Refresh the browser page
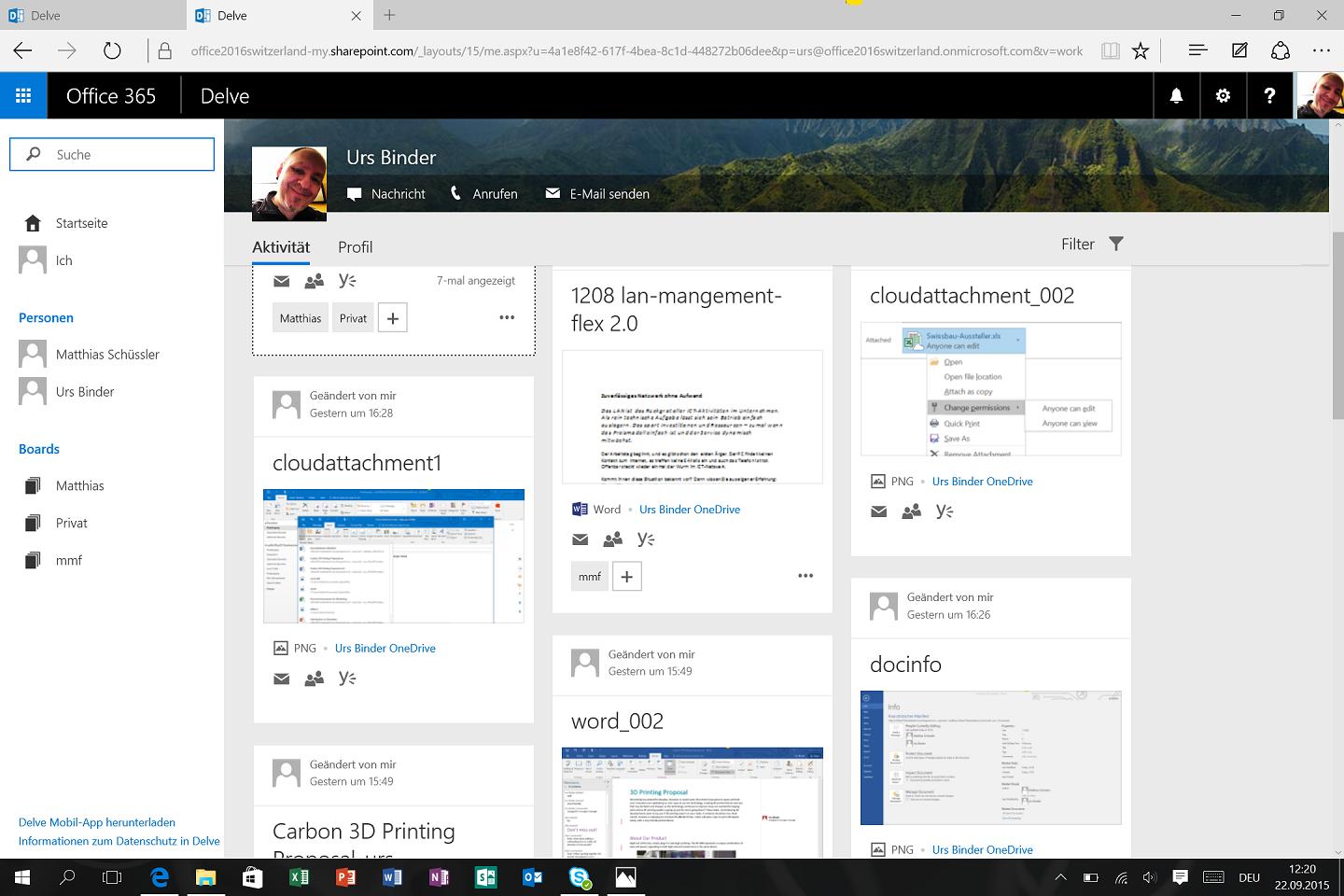This screenshot has width=1344, height=896. 112,51
